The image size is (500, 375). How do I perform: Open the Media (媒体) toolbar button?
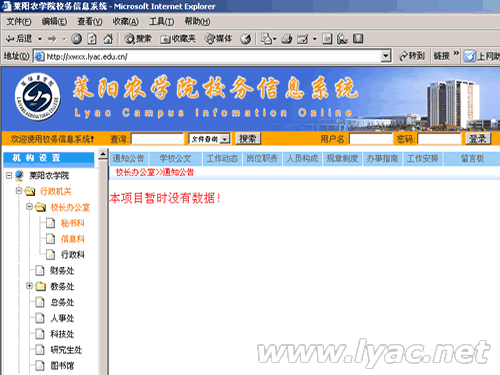click(x=218, y=39)
